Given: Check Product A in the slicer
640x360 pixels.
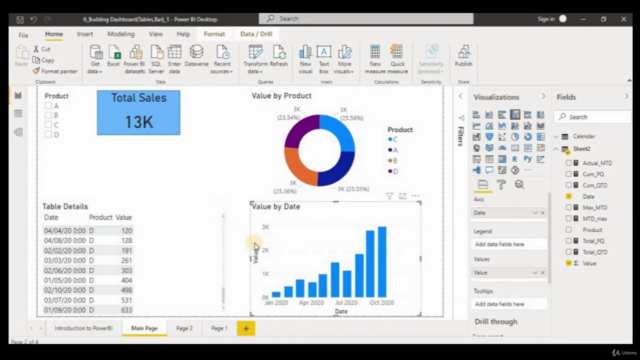Looking at the screenshot, I should pos(48,106).
